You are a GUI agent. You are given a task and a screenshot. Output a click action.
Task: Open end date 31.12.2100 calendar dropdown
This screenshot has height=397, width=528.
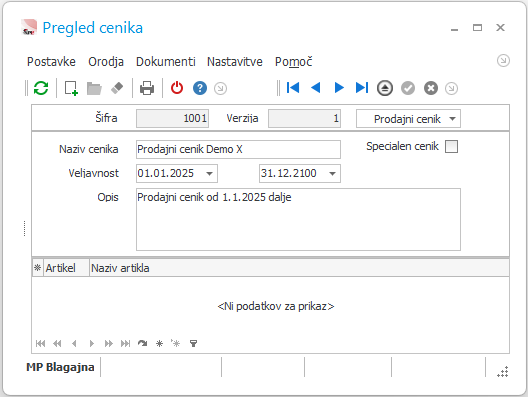(x=332, y=174)
